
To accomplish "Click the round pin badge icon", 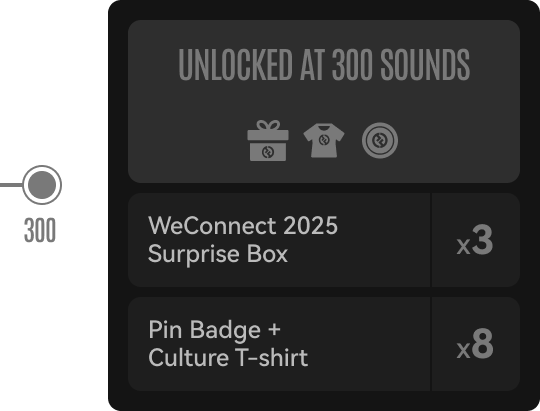I will (x=380, y=141).
